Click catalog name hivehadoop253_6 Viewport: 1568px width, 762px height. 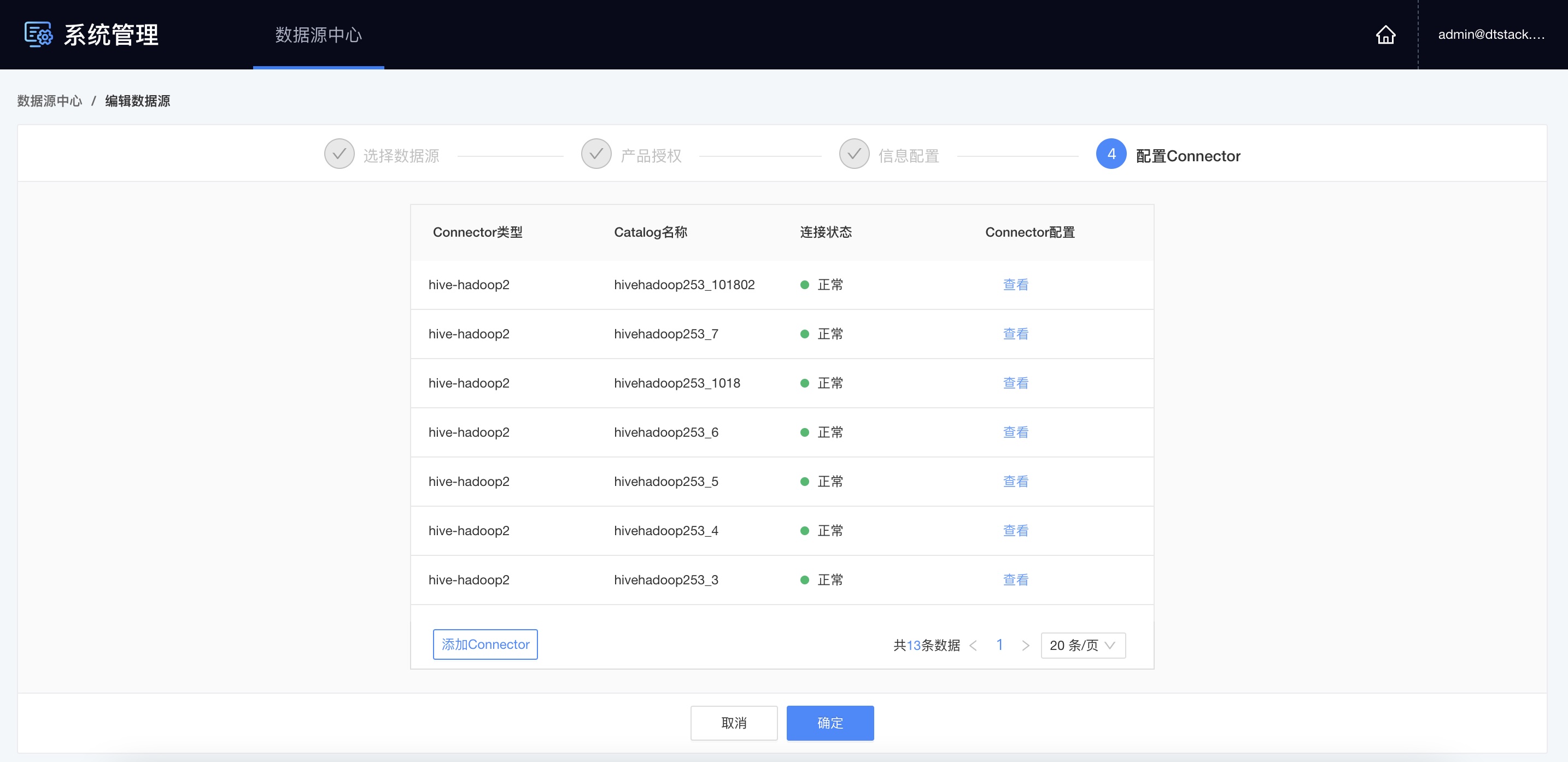[x=666, y=433]
